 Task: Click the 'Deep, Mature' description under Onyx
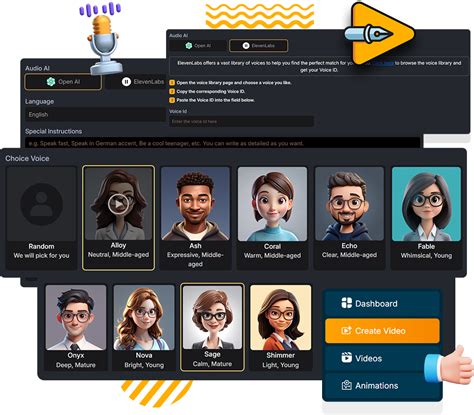click(x=76, y=365)
